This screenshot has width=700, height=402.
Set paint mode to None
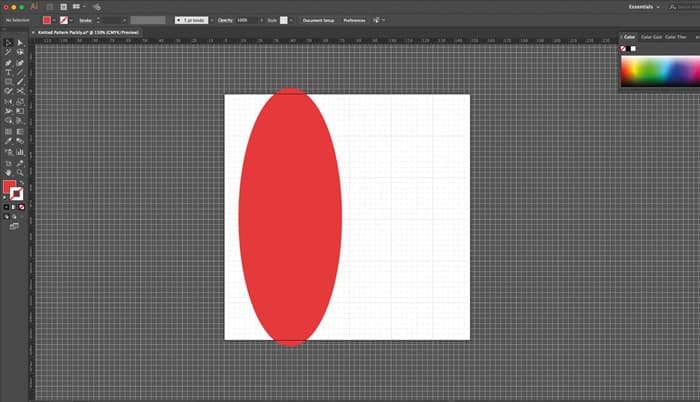click(21, 207)
